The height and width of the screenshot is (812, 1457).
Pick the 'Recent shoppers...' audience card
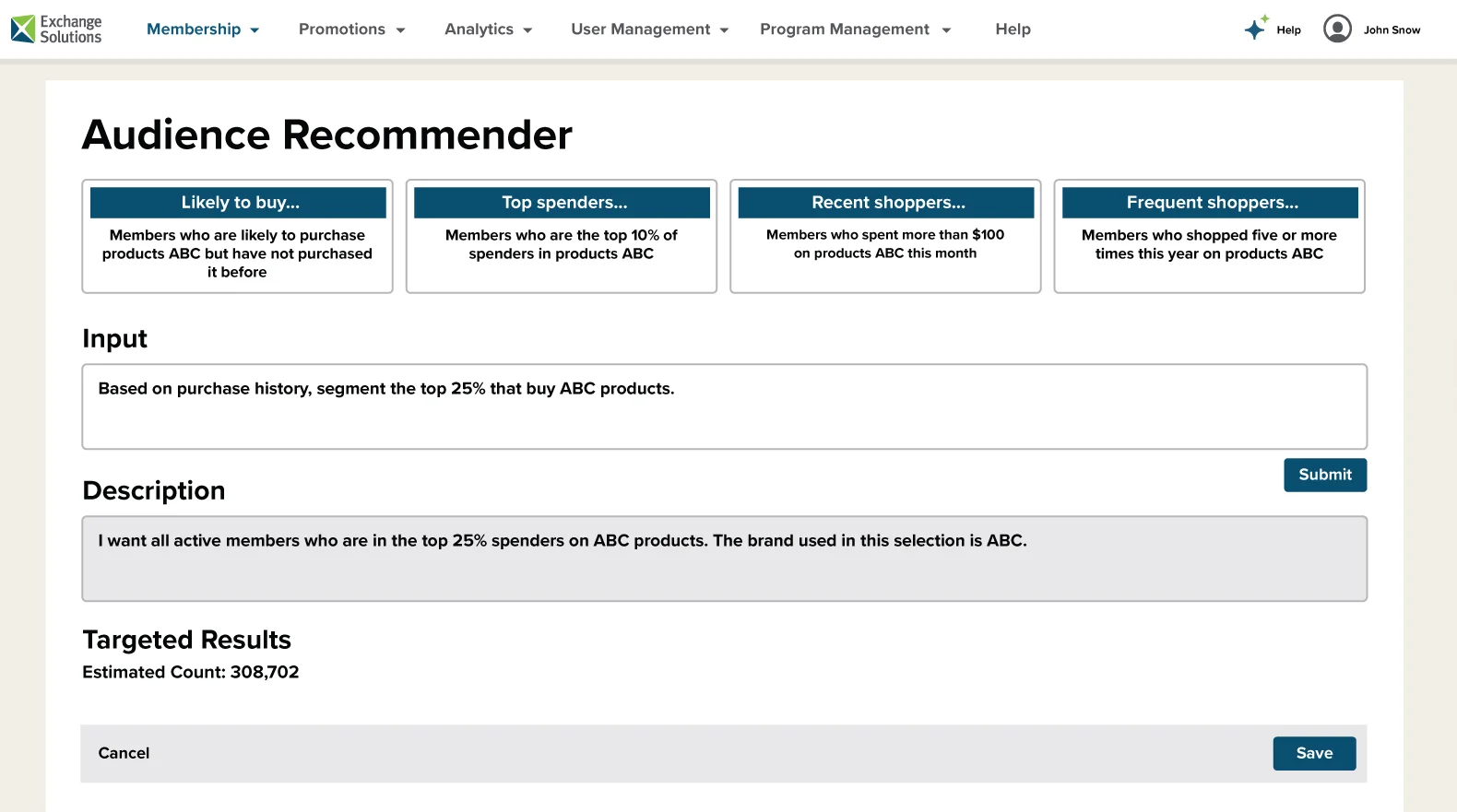(885, 237)
